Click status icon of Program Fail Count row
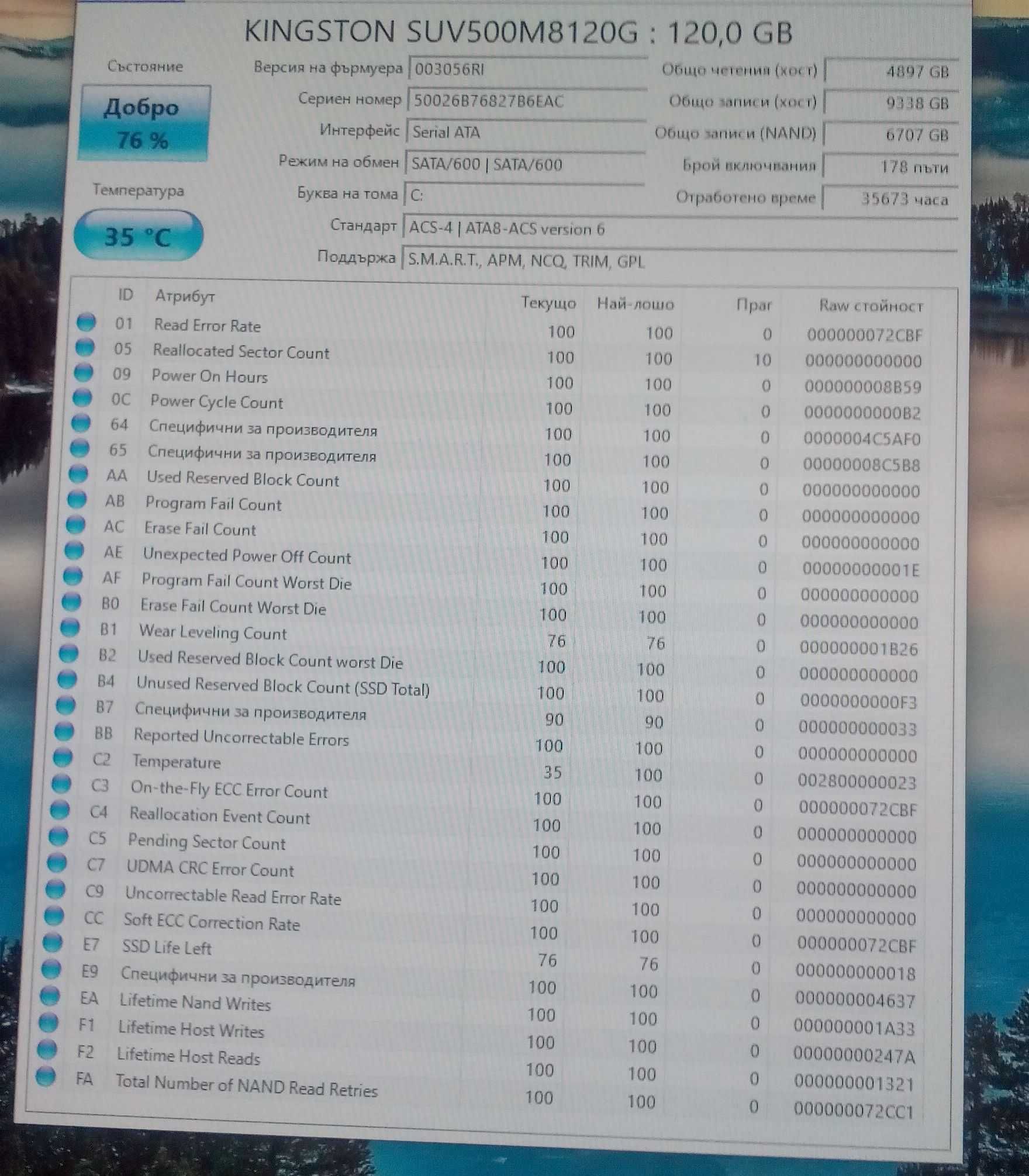The height and width of the screenshot is (1176, 1029). (x=77, y=499)
